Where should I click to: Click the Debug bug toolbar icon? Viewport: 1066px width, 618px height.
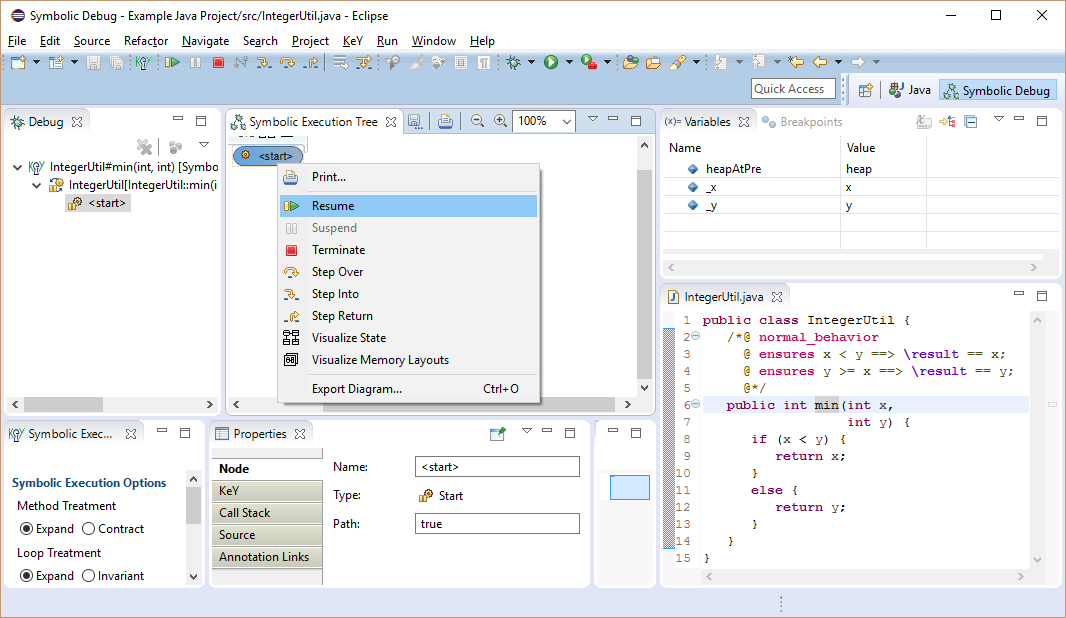coord(513,63)
